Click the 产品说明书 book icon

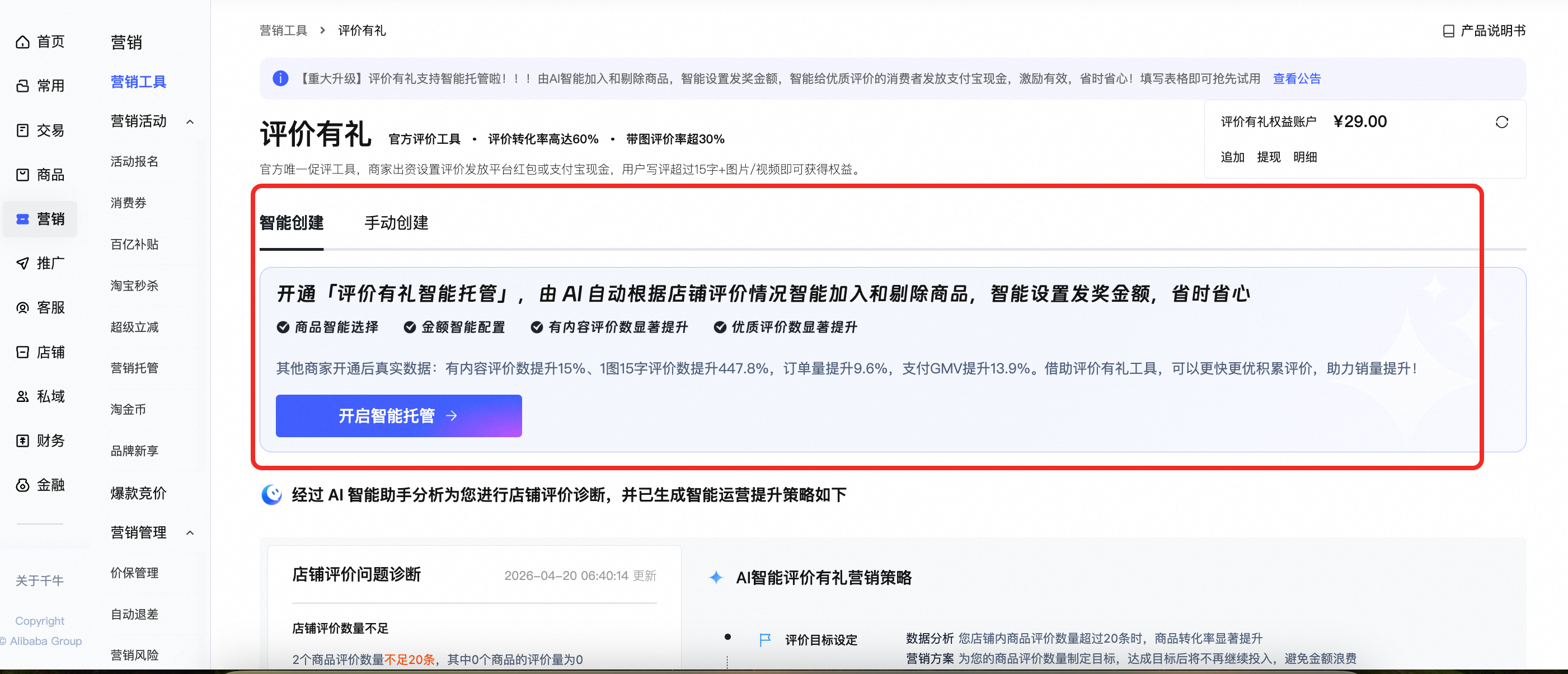pyautogui.click(x=1449, y=31)
